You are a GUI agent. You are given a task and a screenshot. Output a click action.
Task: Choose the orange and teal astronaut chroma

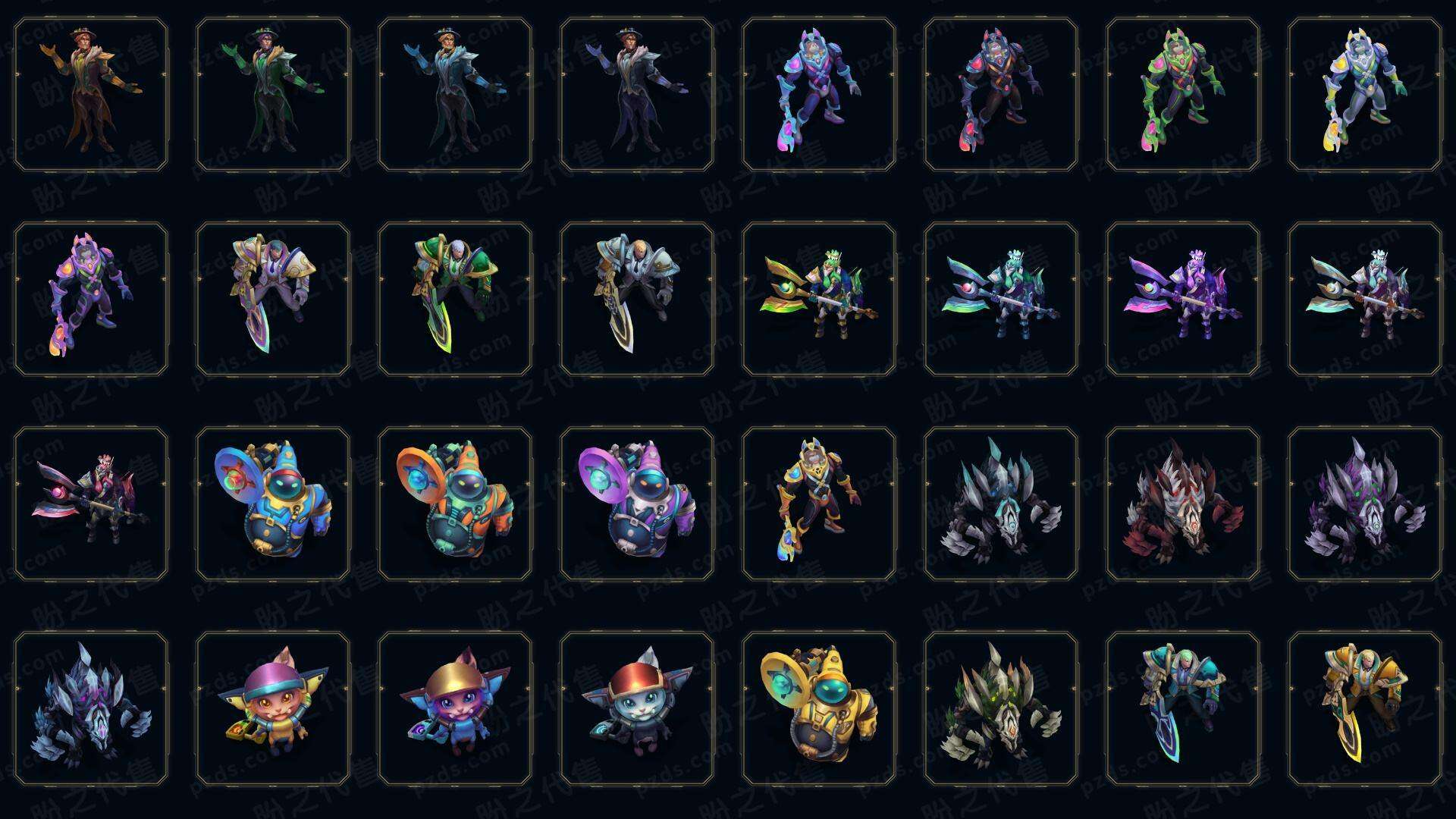point(455,504)
